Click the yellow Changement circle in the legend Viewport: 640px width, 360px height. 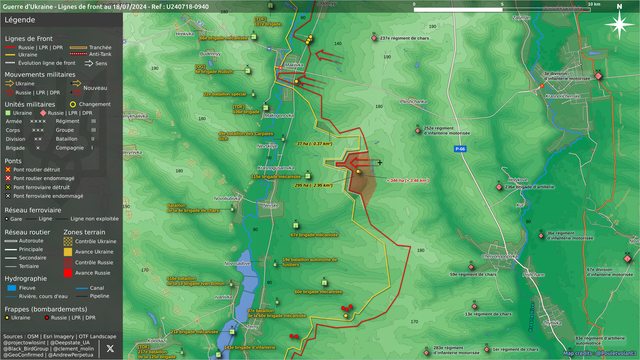[x=73, y=104]
